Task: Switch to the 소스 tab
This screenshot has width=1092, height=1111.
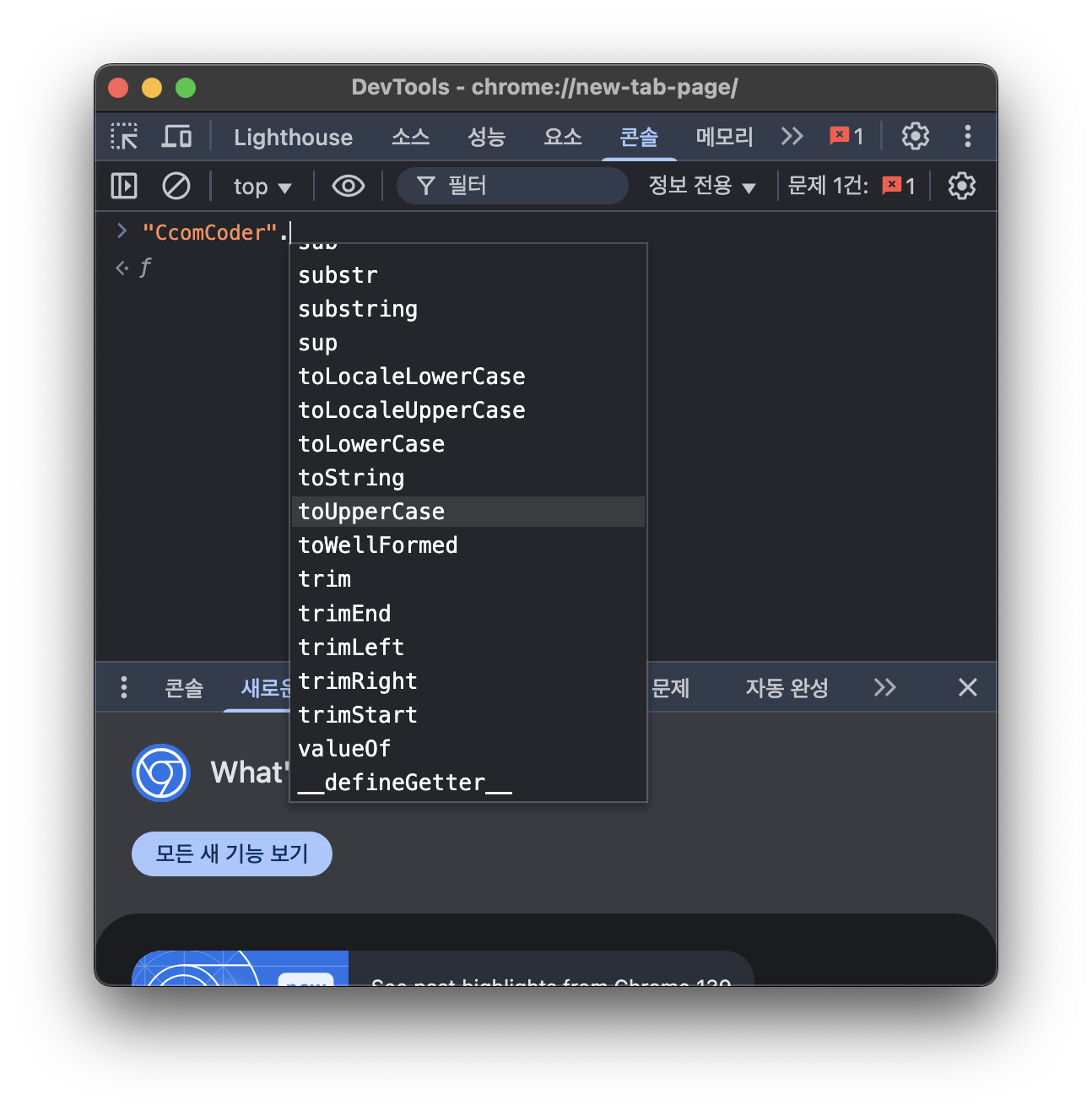Action: 411,137
